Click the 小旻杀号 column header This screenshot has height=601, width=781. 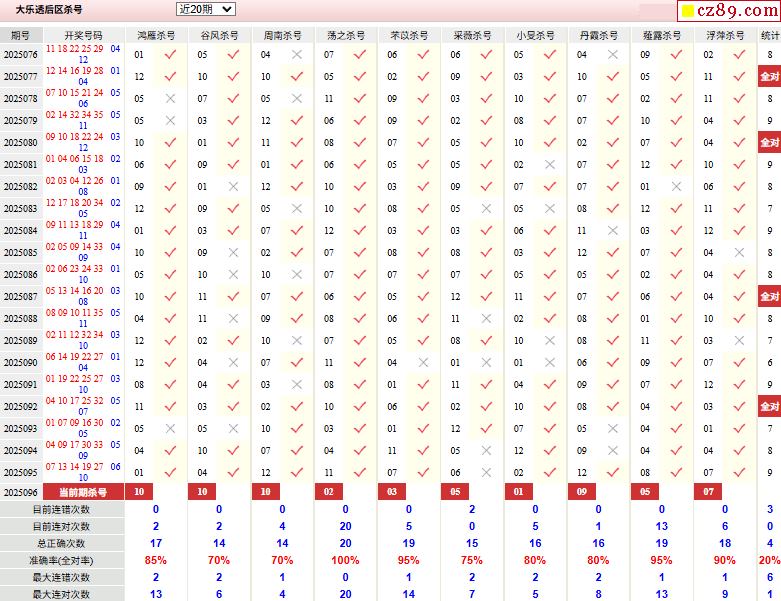tap(535, 35)
